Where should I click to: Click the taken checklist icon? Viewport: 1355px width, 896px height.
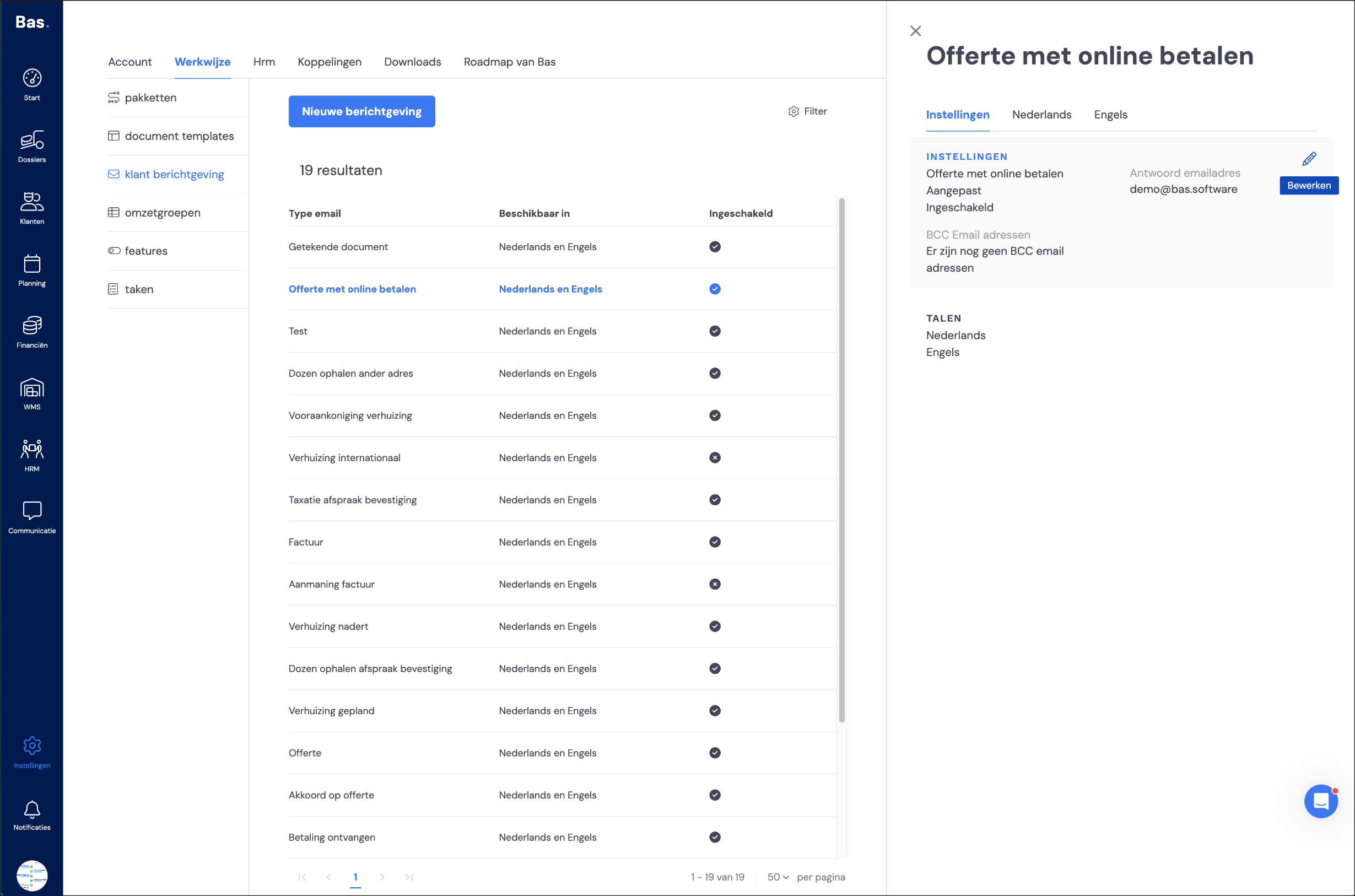[x=113, y=289]
